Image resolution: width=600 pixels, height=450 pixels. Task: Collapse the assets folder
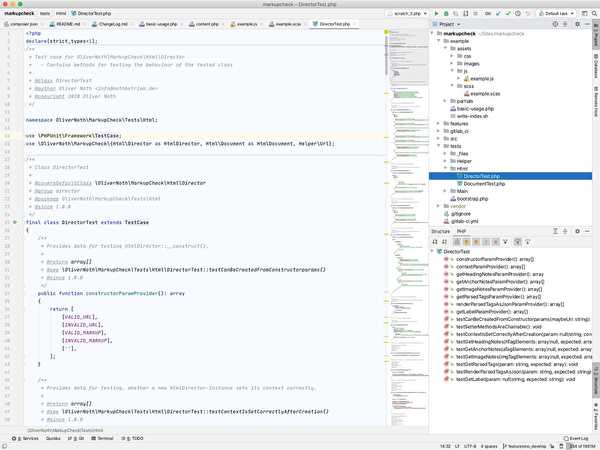445,49
